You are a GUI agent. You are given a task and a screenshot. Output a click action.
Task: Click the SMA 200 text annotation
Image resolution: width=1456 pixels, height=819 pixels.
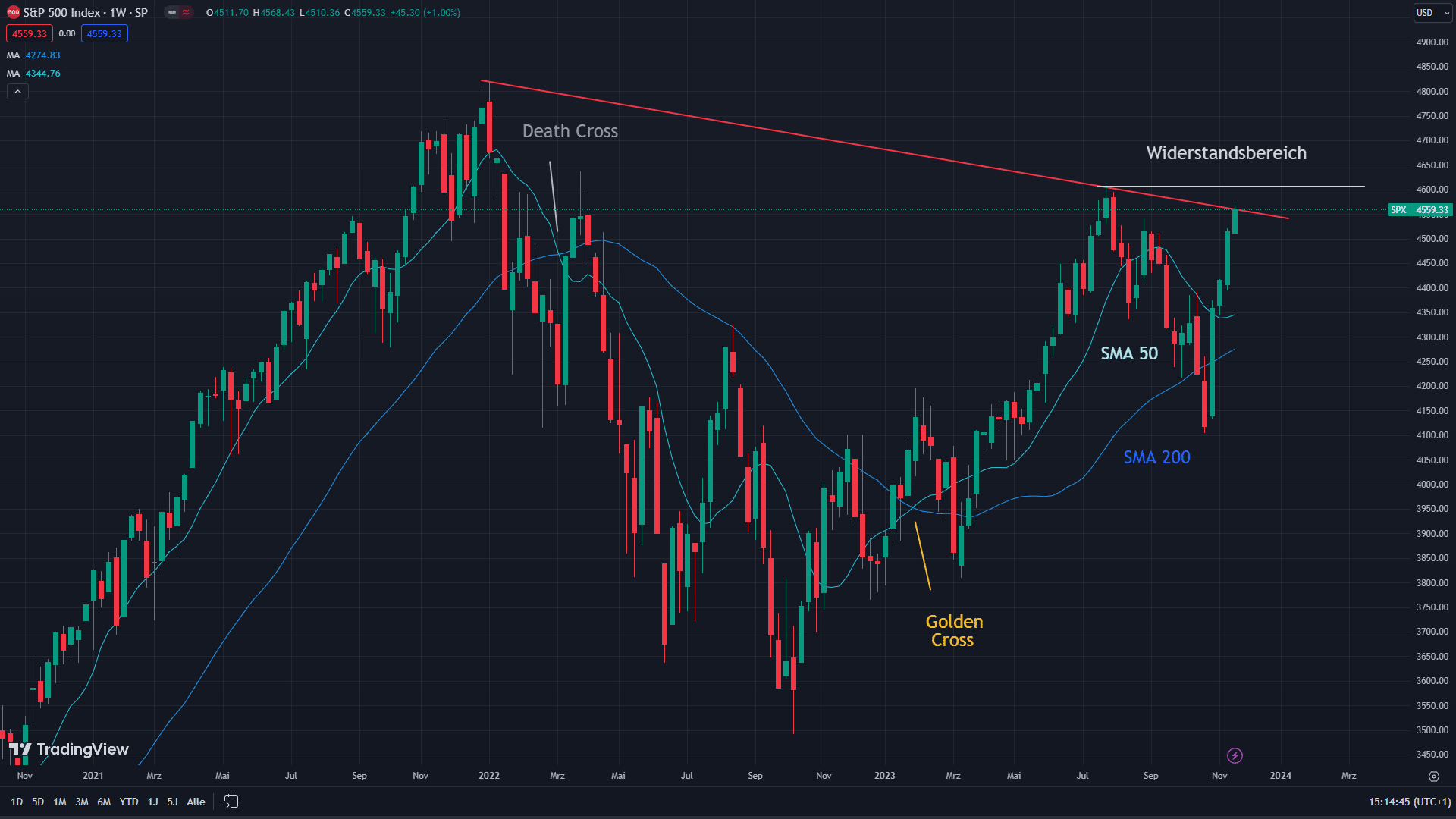point(1156,457)
